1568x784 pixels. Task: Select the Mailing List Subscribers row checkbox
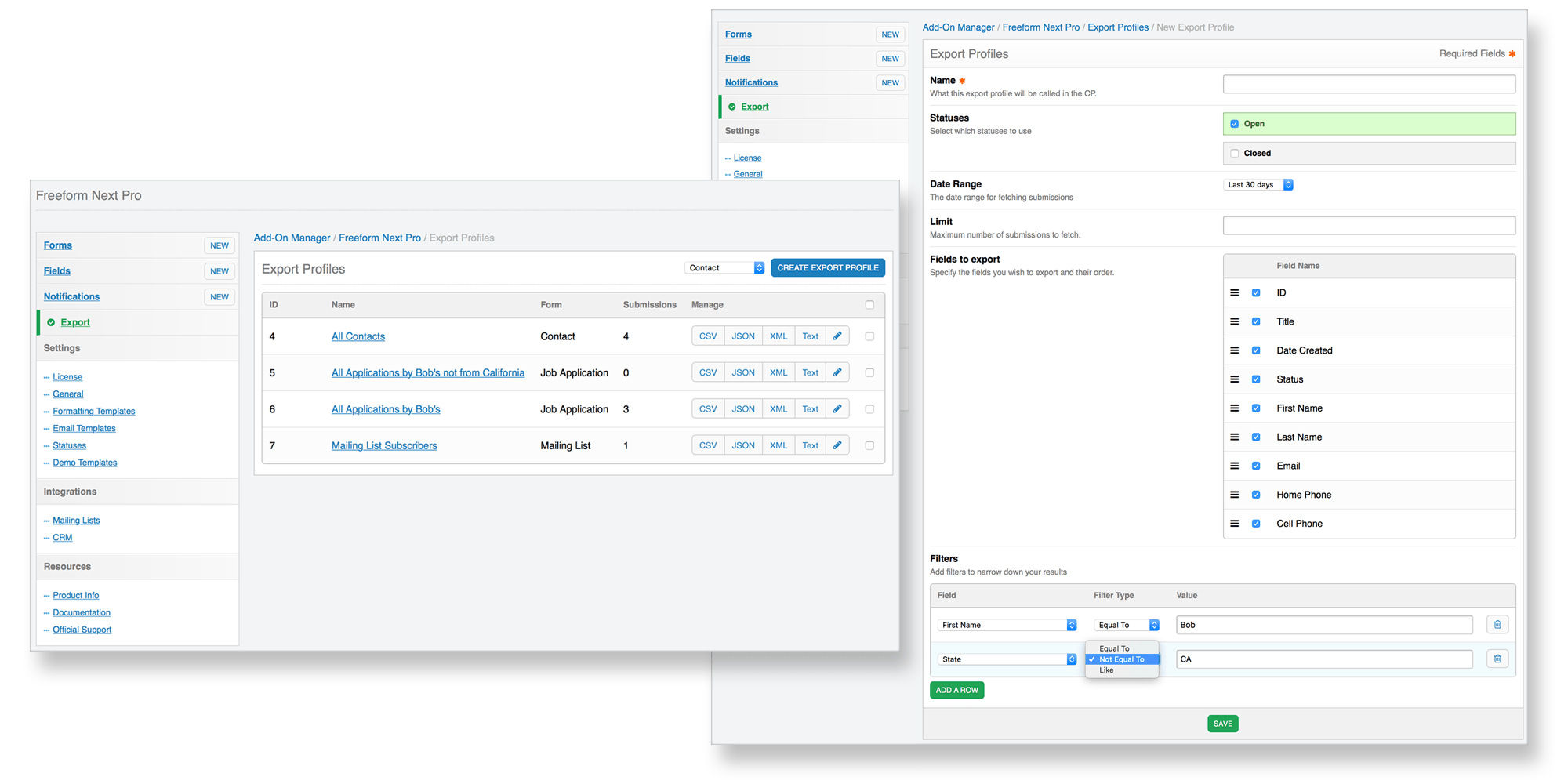[869, 445]
